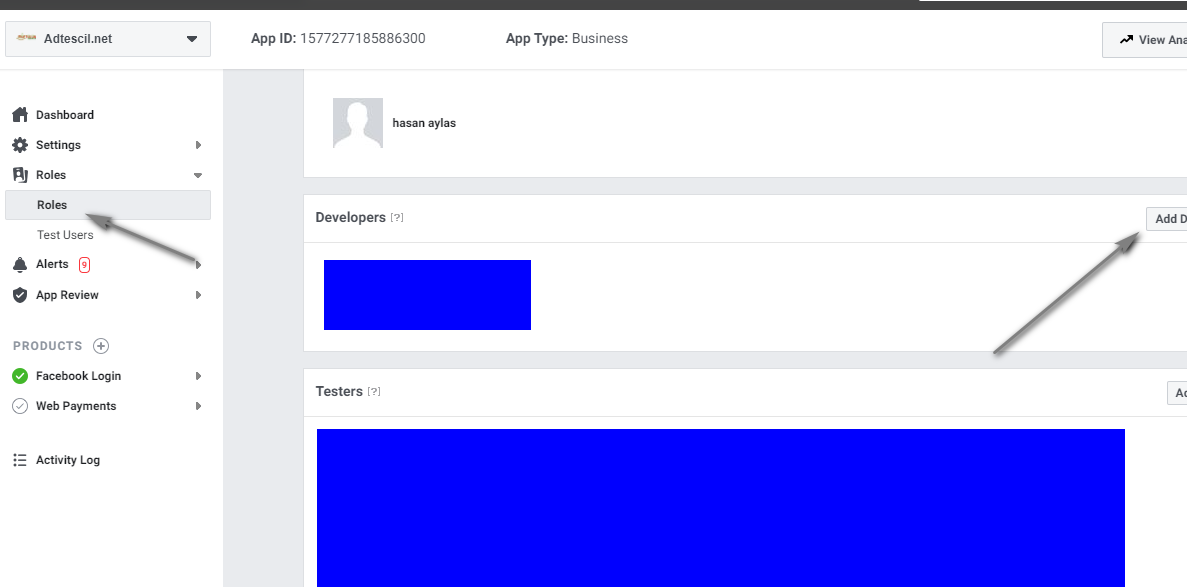The height and width of the screenshot is (587, 1187).
Task: Click the Developers section heading
Action: point(350,217)
